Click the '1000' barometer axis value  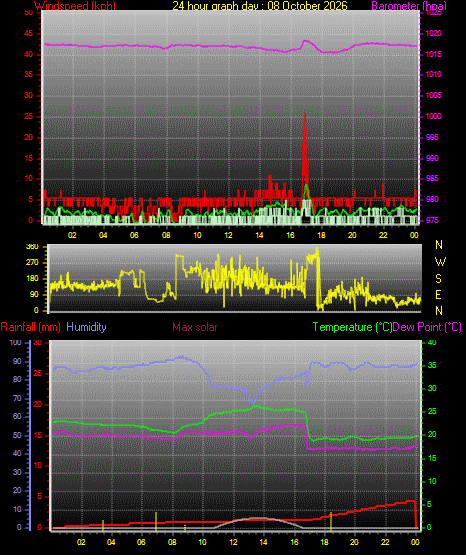tap(434, 116)
